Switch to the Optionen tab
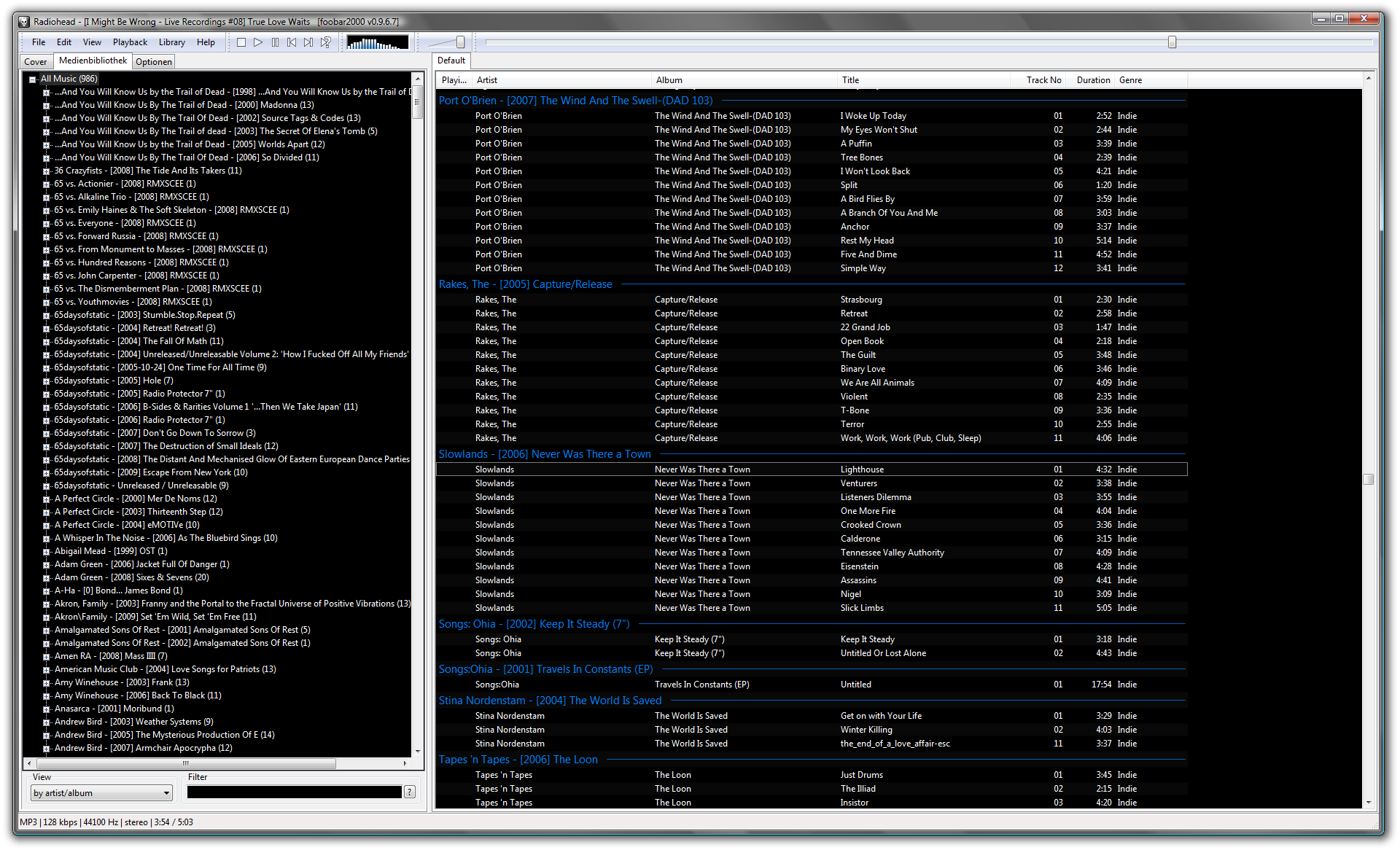Viewport: 1400px width, 850px height. [154, 62]
